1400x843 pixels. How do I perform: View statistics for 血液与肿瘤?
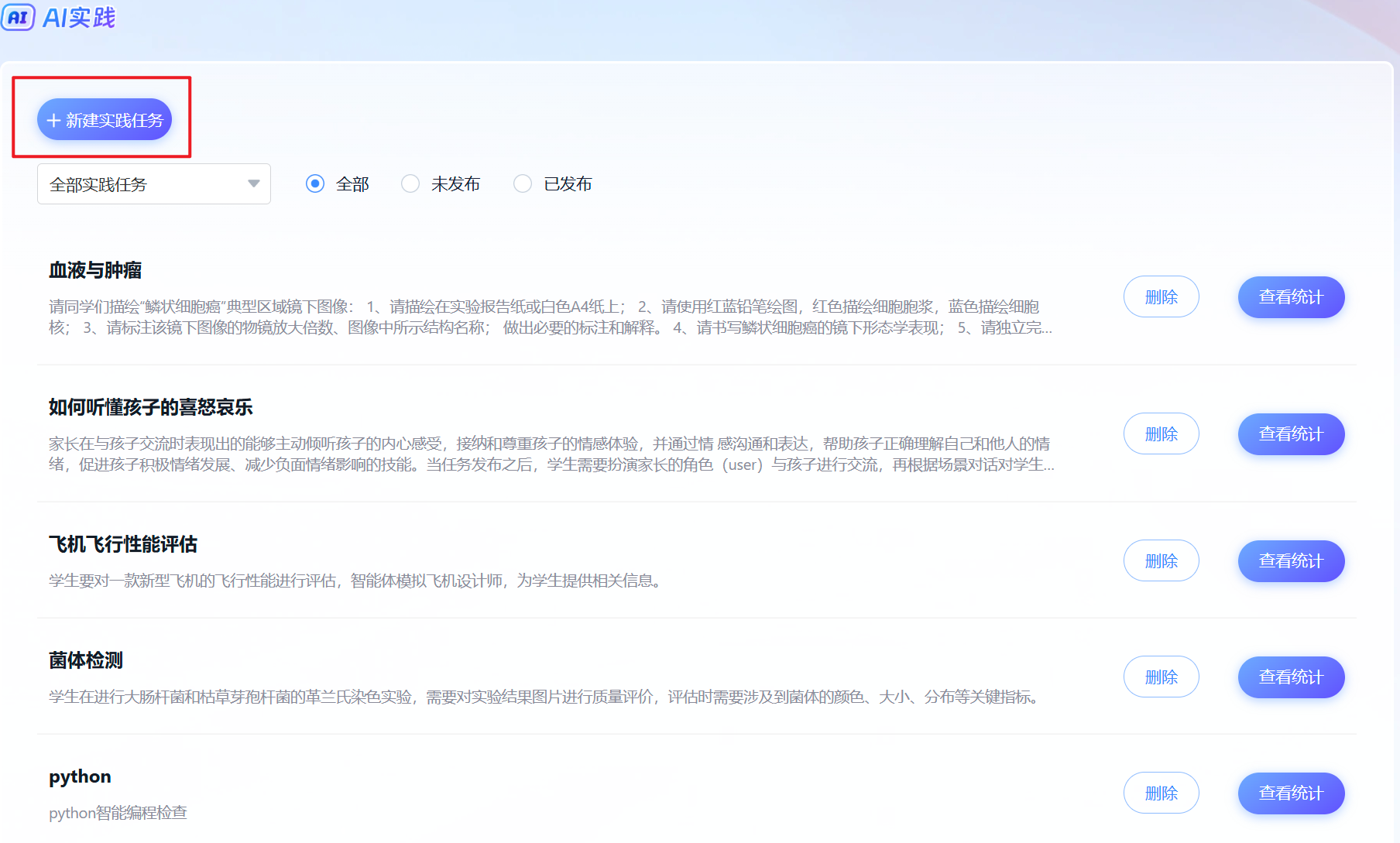(1291, 297)
